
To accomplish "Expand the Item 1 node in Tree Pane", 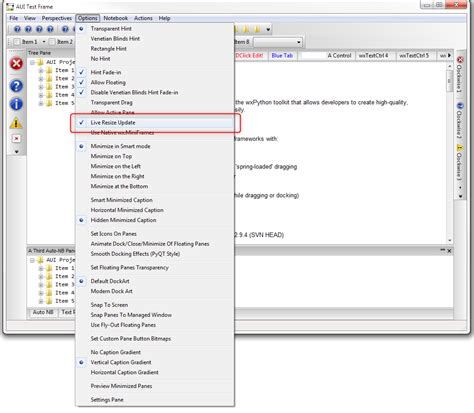I will pos(41,70).
